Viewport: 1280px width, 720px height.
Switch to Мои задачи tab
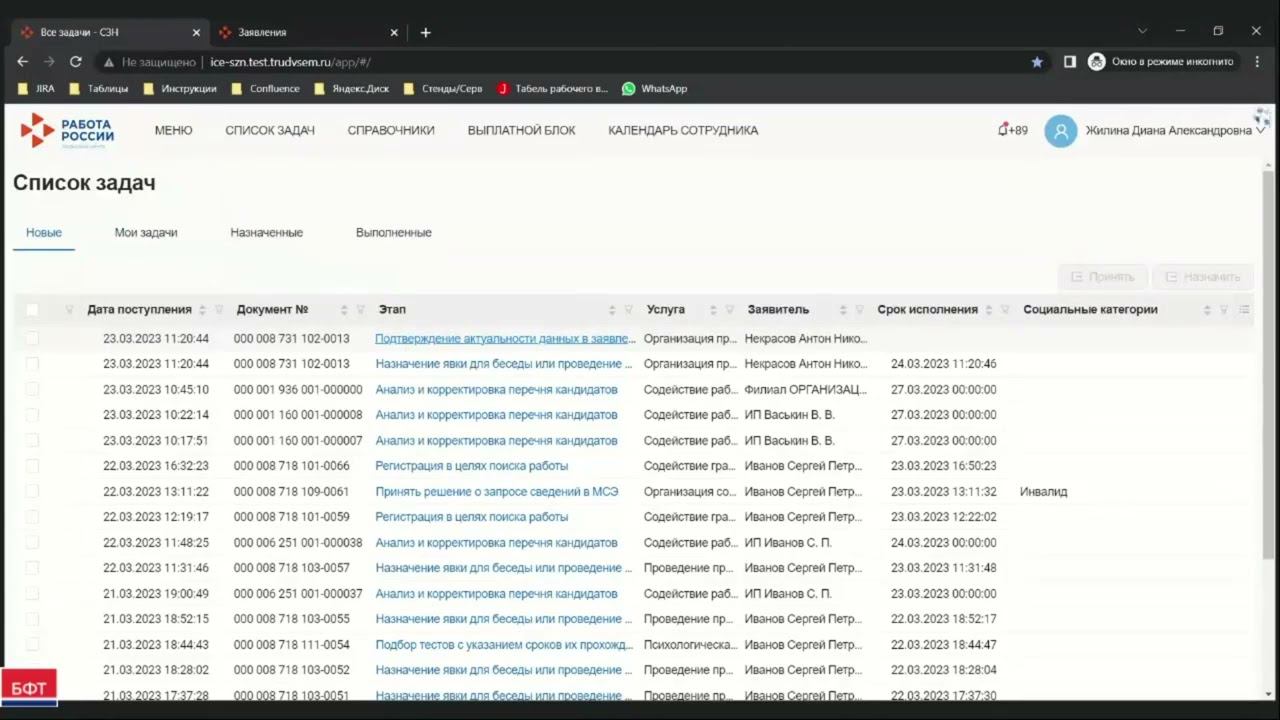[x=146, y=232]
